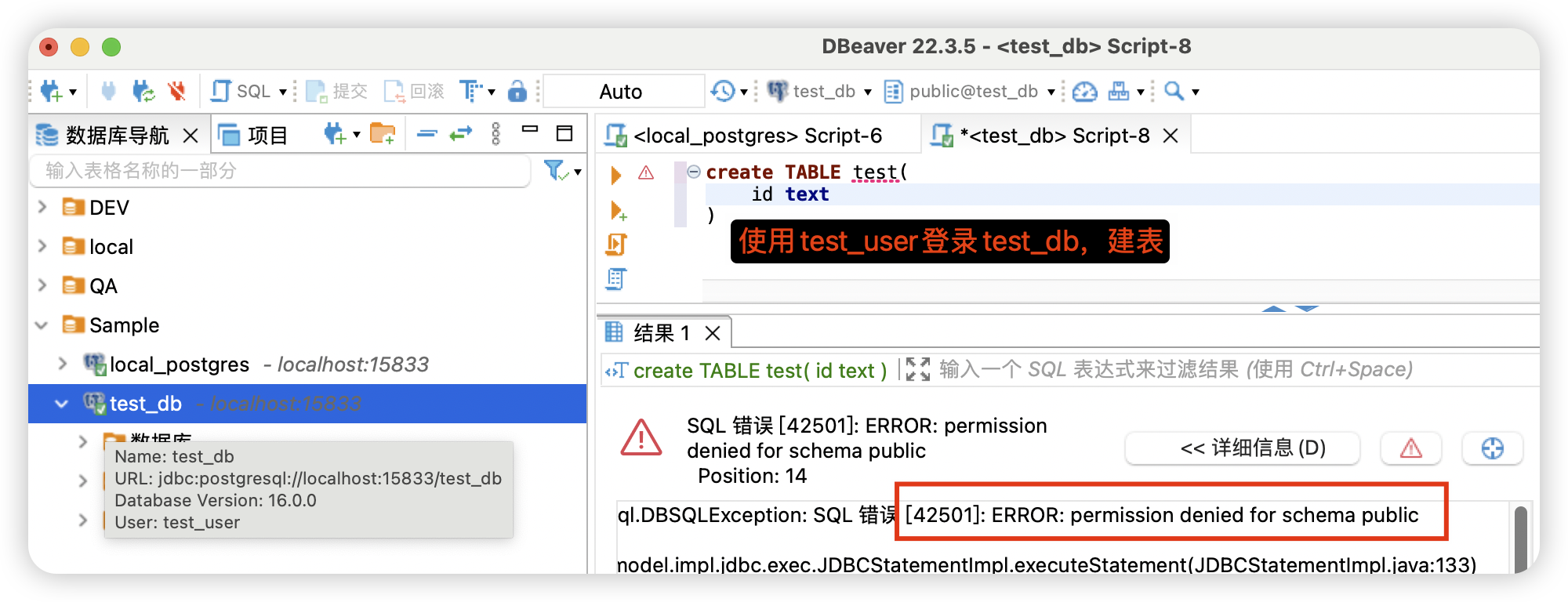This screenshot has height=602, width=1568.
Task: Expand the local folder
Action: point(43,246)
